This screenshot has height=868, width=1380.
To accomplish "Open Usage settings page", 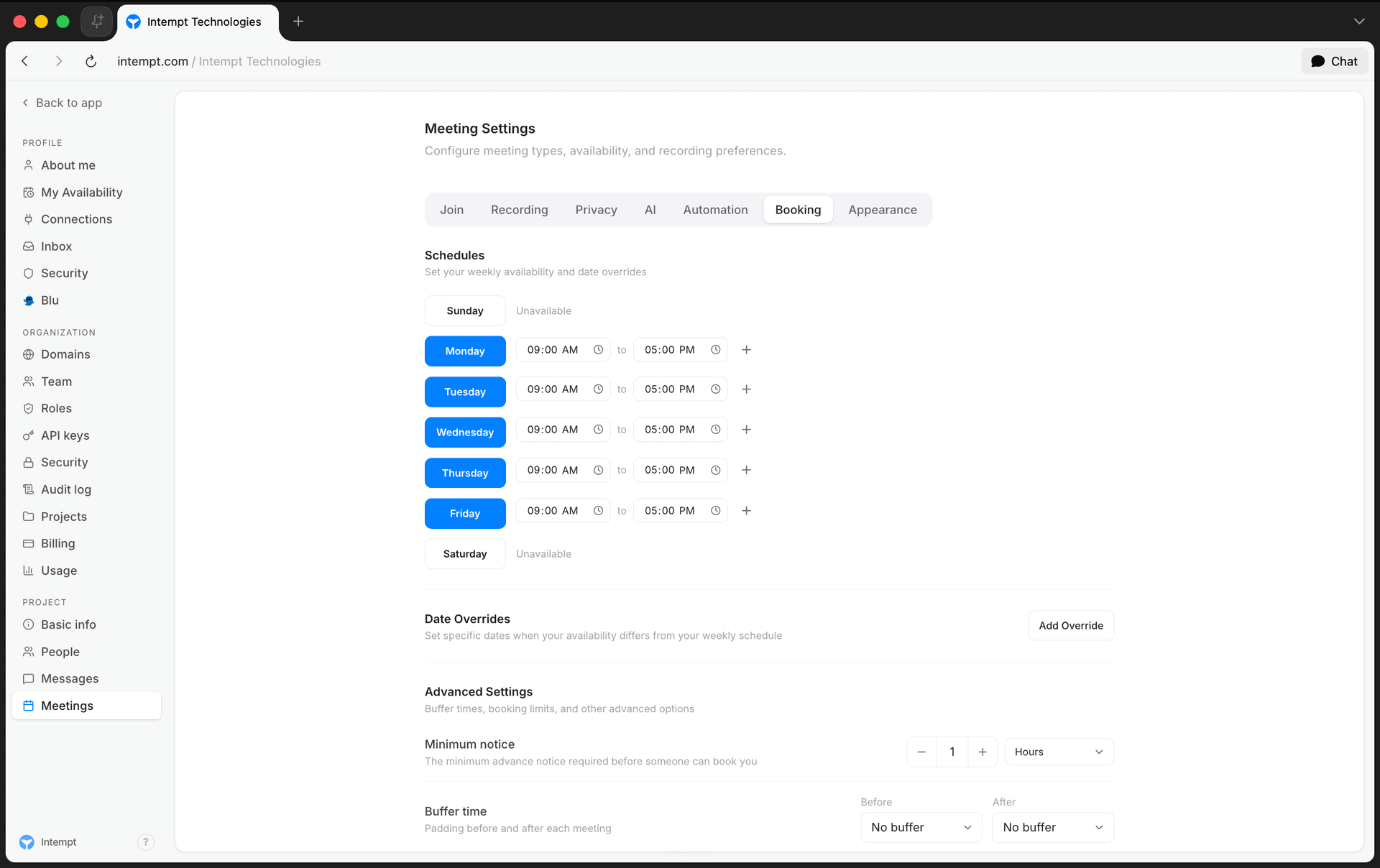I will pyautogui.click(x=86, y=571).
